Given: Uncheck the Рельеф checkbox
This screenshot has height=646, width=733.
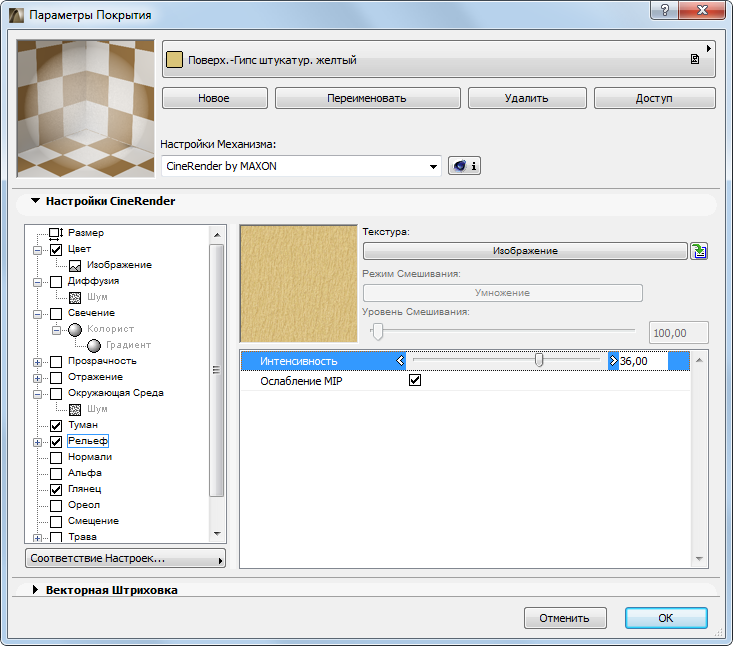Looking at the screenshot, I should click(56, 442).
